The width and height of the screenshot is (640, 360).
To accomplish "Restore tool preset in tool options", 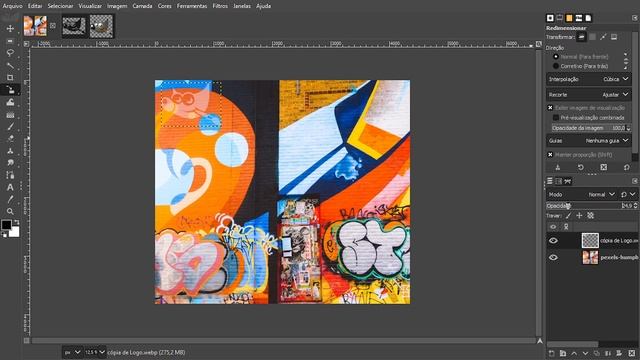I will coord(581,167).
